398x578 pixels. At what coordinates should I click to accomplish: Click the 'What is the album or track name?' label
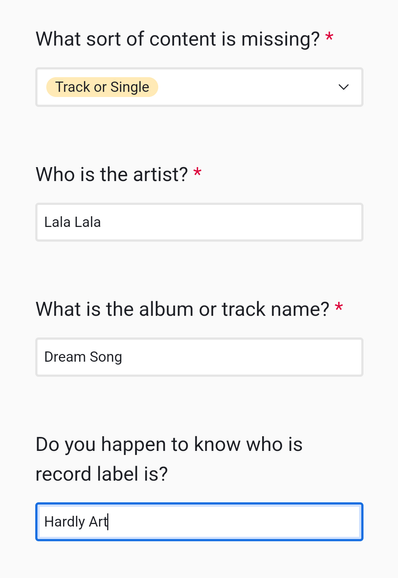pyautogui.click(x=182, y=309)
